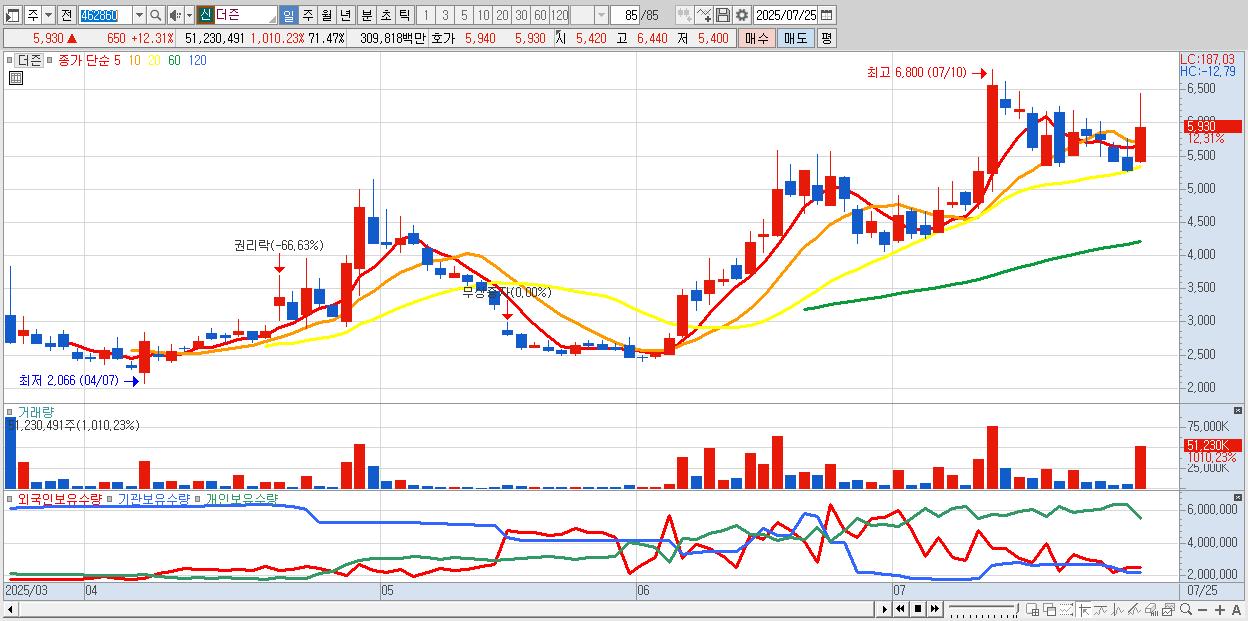Select the 초 (second) period toggle
Viewport: 1248px width, 621px height.
pos(385,15)
